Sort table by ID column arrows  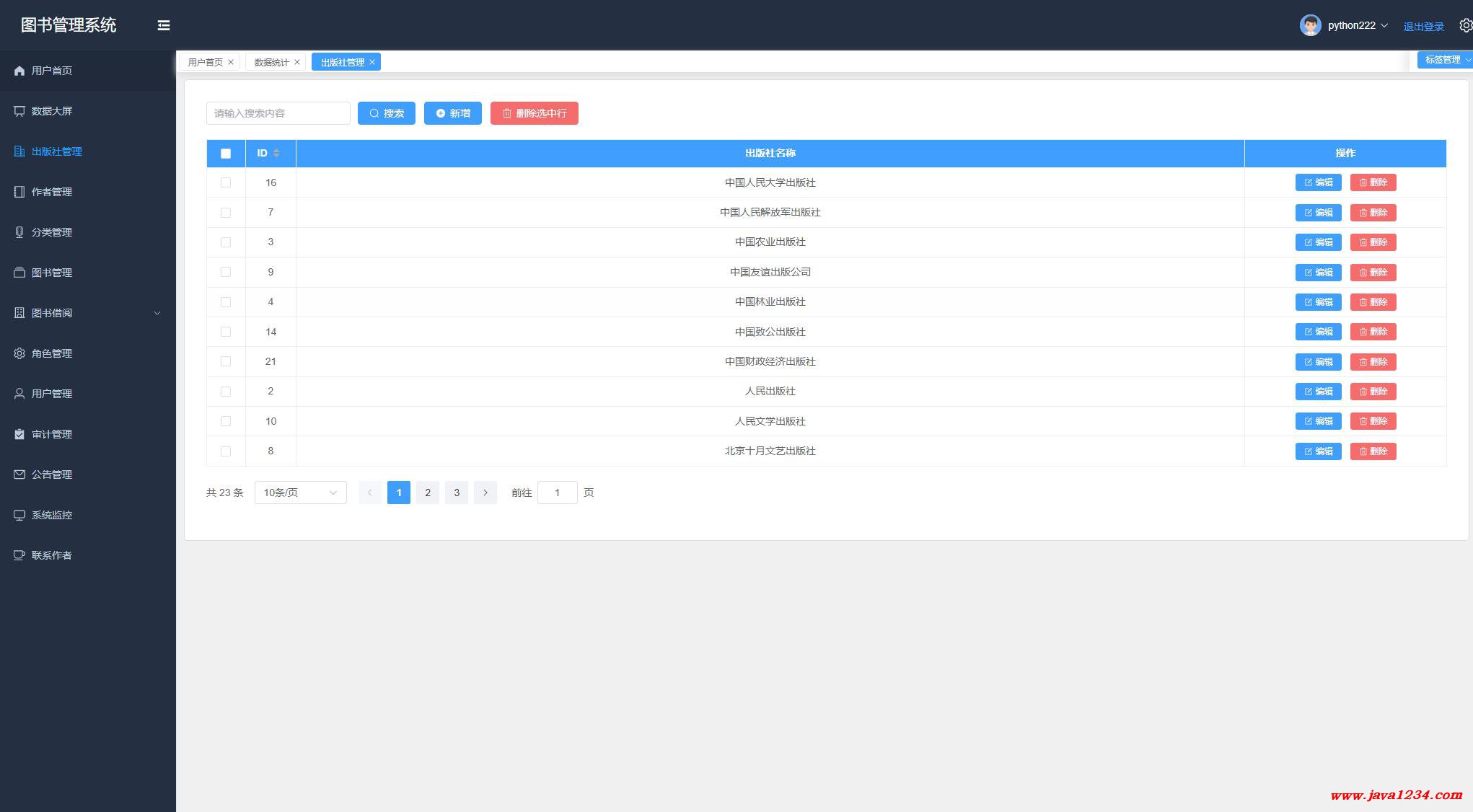pos(276,153)
